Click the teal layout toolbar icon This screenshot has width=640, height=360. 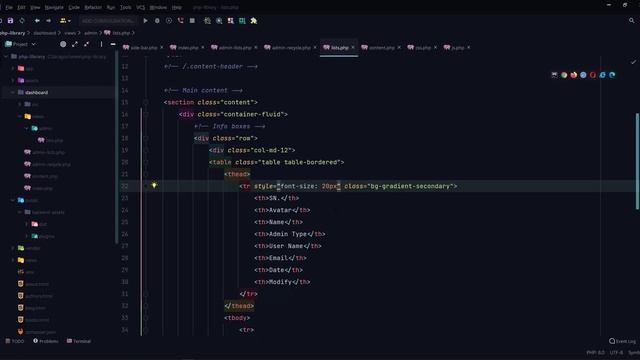(x=242, y=20)
